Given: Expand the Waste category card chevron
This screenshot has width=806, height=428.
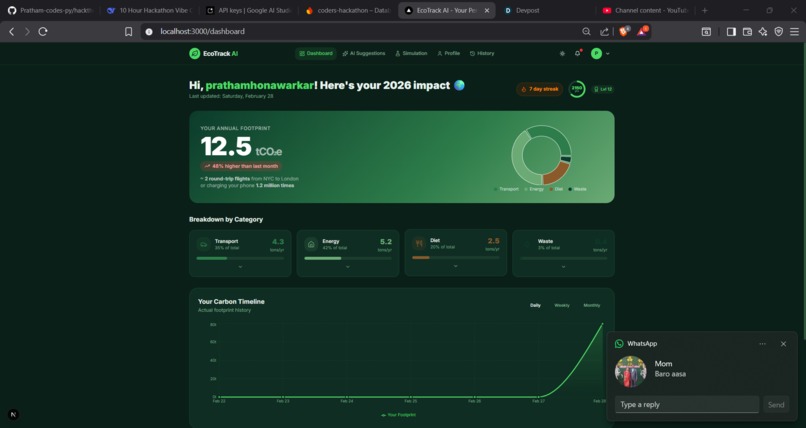Looking at the screenshot, I should click(563, 267).
